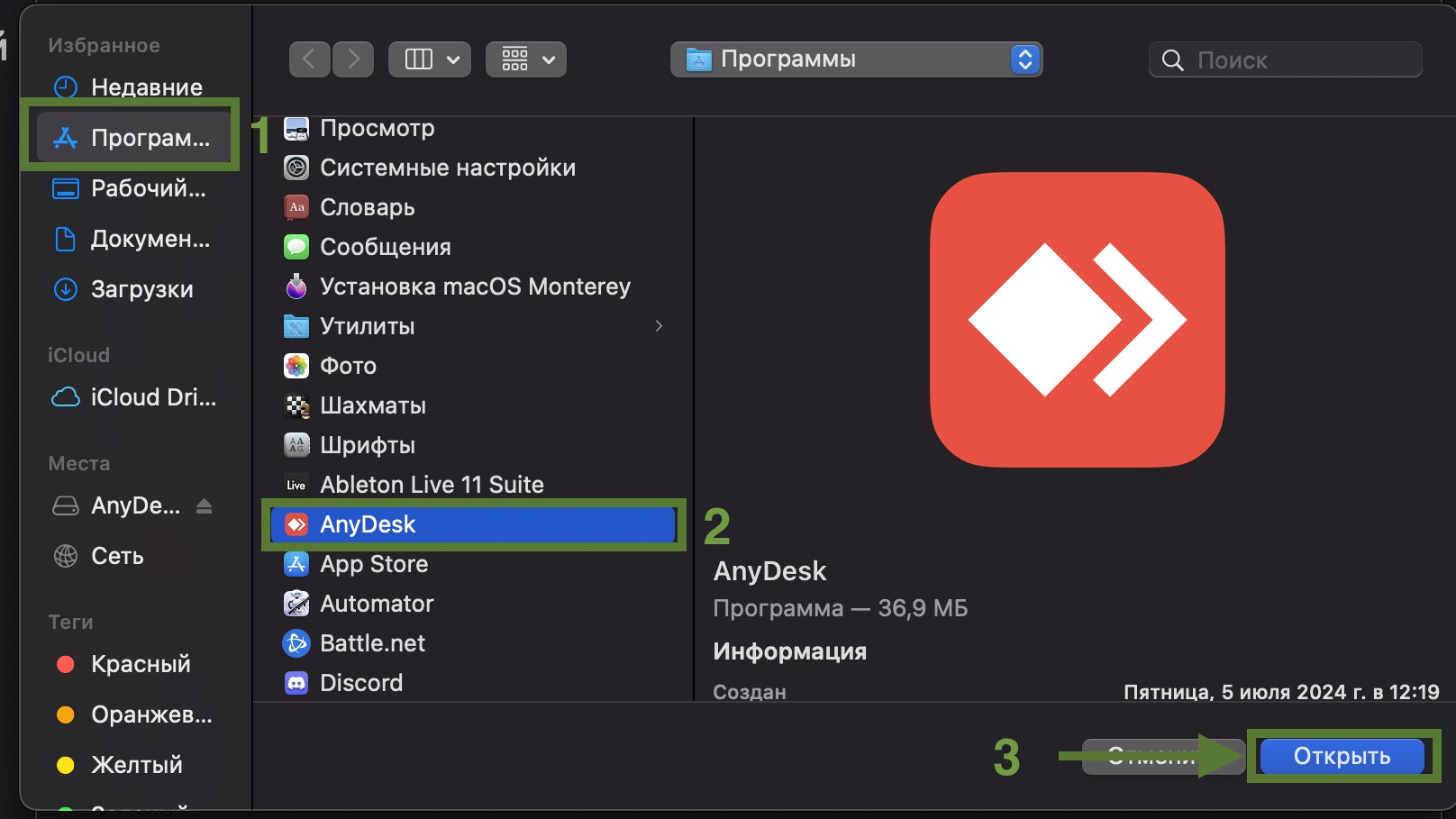Select the Сеть sidebar location

point(134,556)
